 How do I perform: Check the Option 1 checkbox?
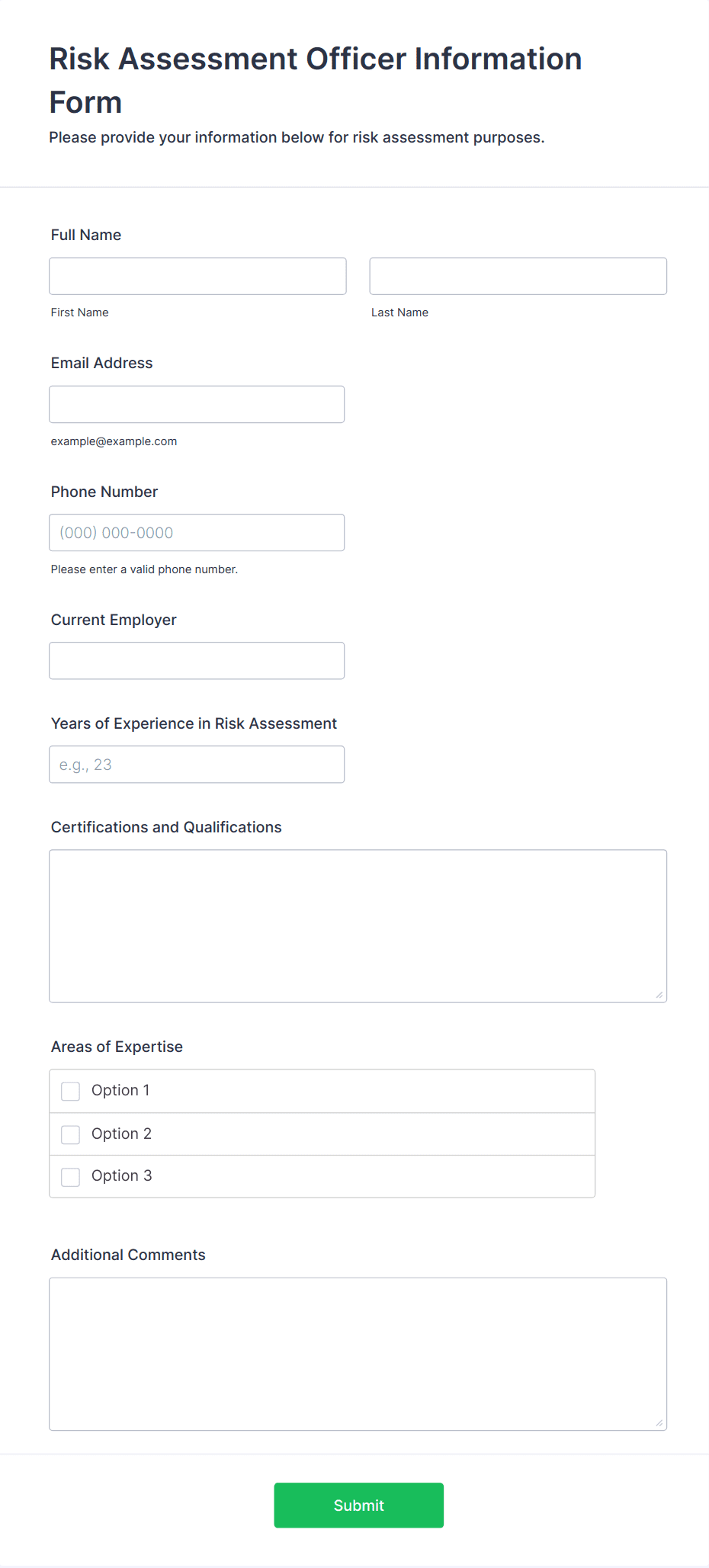[x=71, y=1092]
